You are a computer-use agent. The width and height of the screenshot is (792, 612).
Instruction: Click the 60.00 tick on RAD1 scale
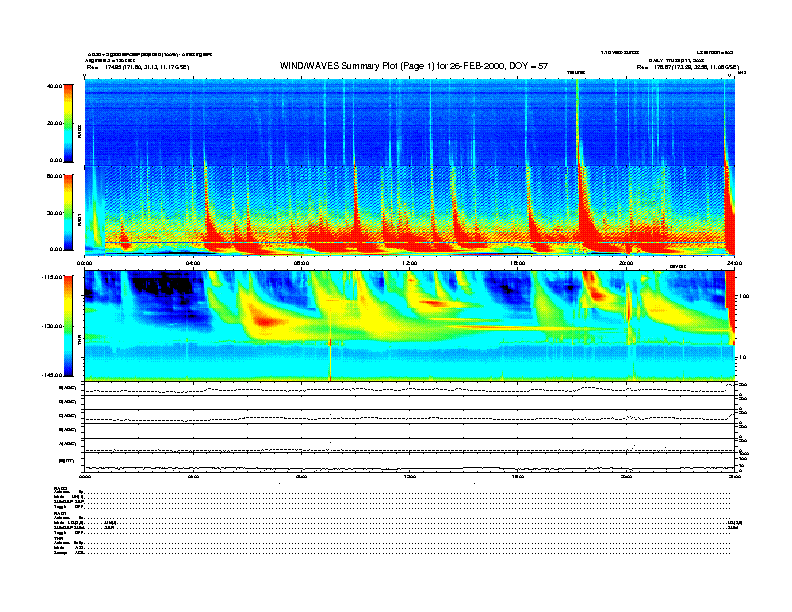tap(54, 176)
